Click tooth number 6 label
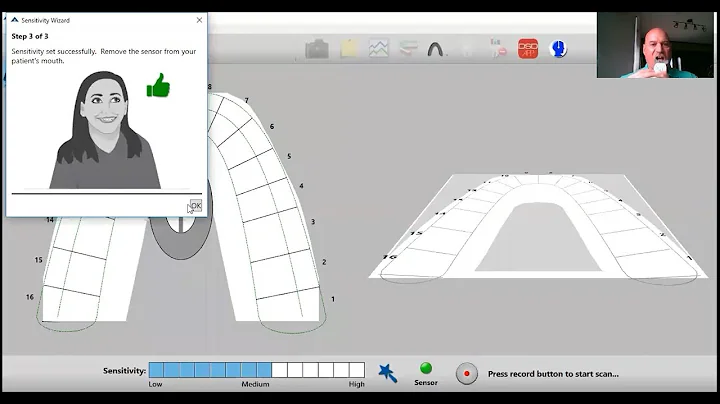 click(x=272, y=126)
